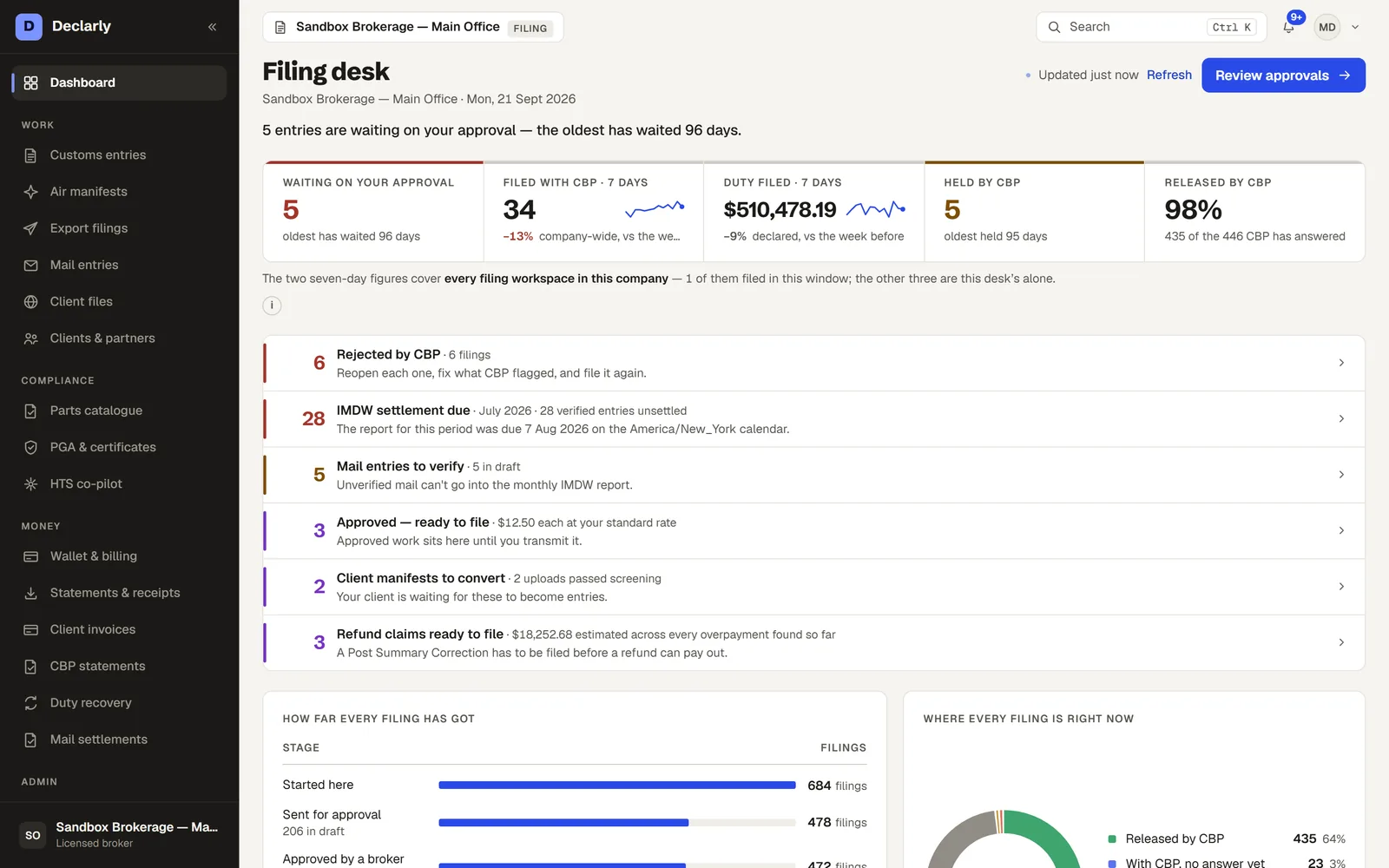Click the "Ctrl K" shortcut hint
Image resolution: width=1389 pixels, height=868 pixels.
pos(1232,27)
